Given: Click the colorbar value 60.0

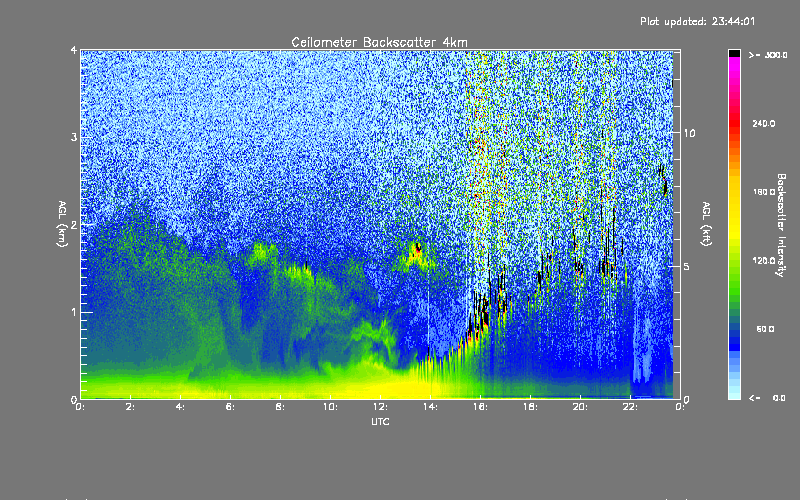Looking at the screenshot, I should pyautogui.click(x=765, y=330).
